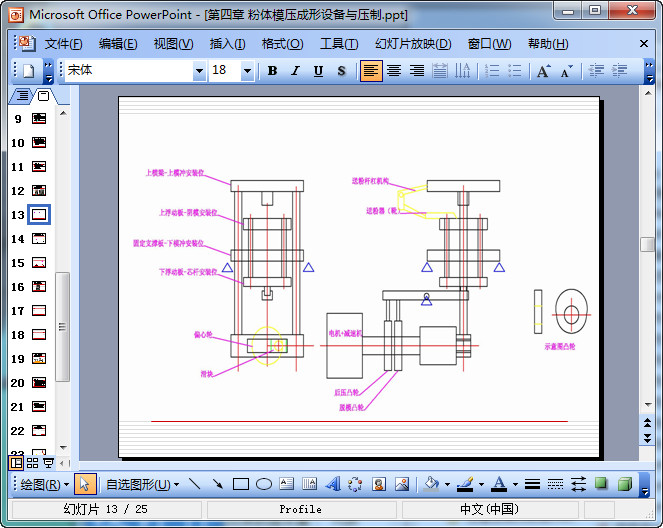663x528 pixels.
Task: Apply the font color swatch
Action: coord(499,484)
